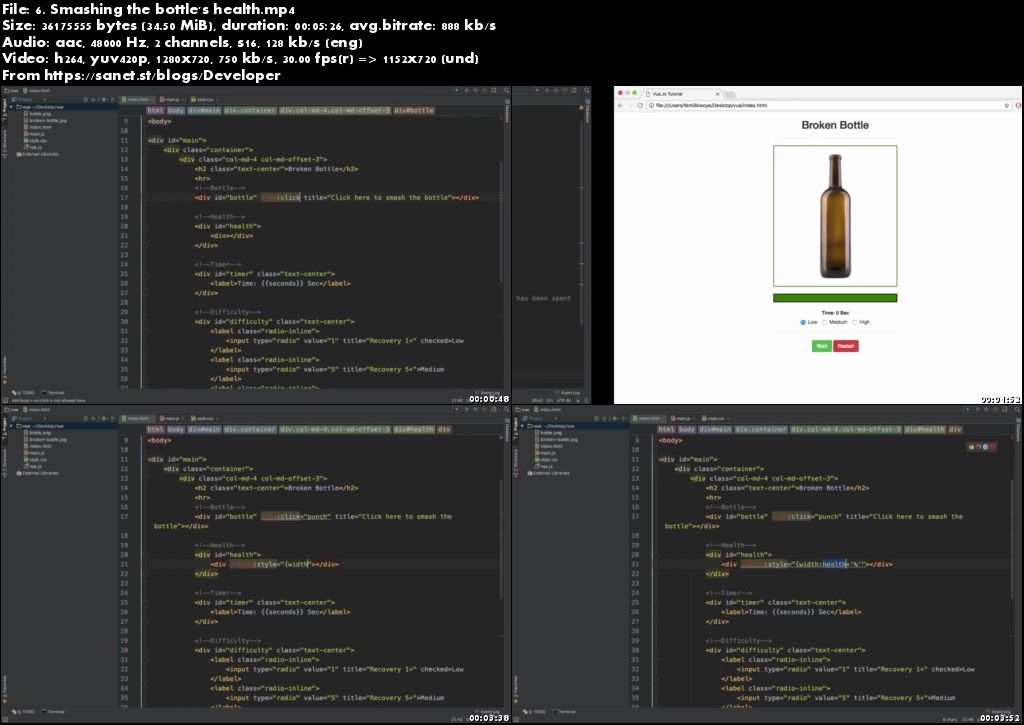Select style.css in 00:03:38 frame tree
The image size is (1024, 725).
pos(35,459)
